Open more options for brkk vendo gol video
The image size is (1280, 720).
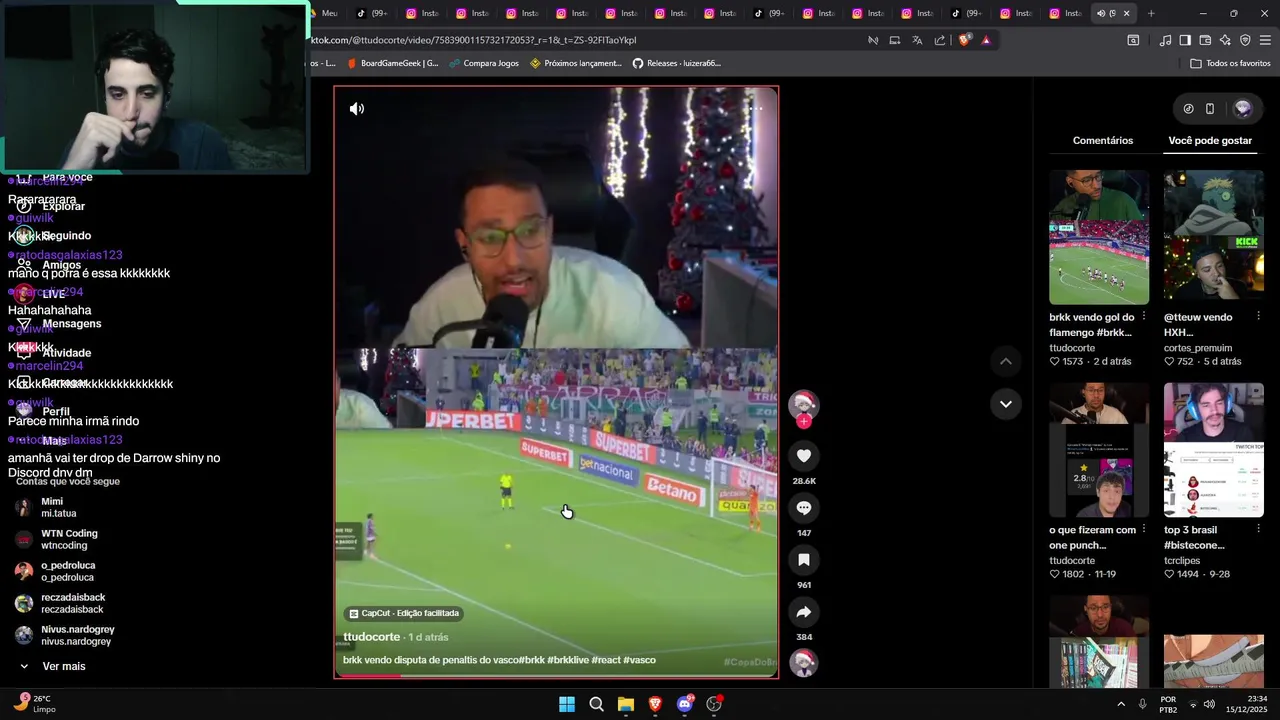tap(1144, 317)
